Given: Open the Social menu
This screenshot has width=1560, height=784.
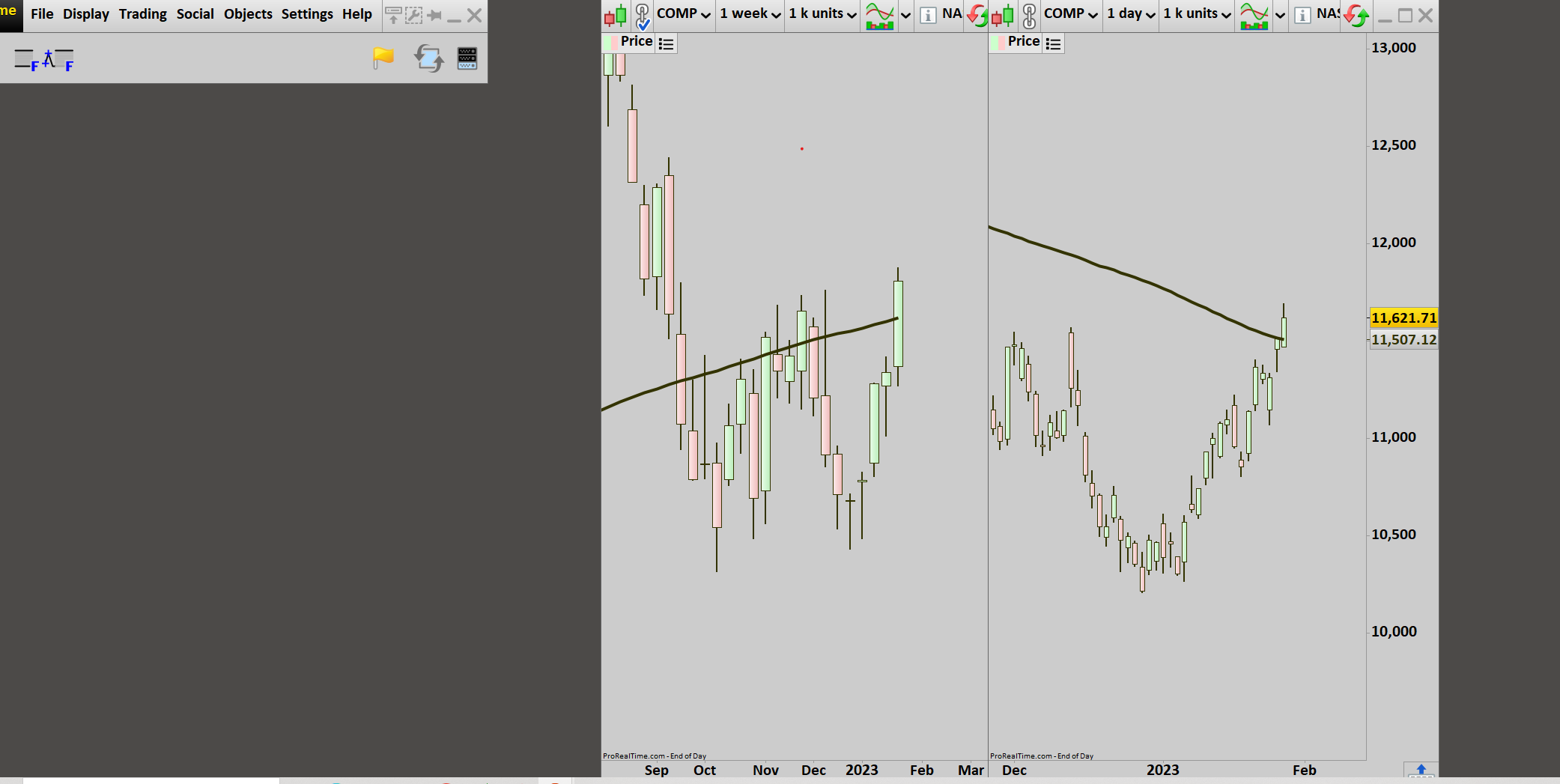Looking at the screenshot, I should [x=195, y=14].
